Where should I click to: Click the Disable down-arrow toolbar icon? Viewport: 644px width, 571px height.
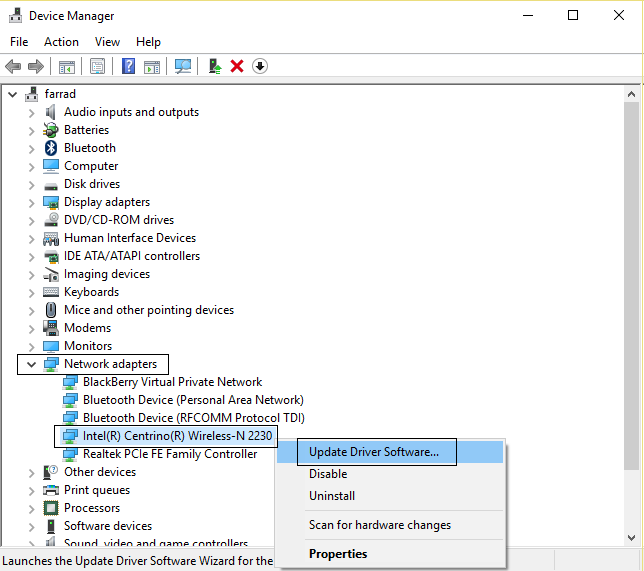260,66
